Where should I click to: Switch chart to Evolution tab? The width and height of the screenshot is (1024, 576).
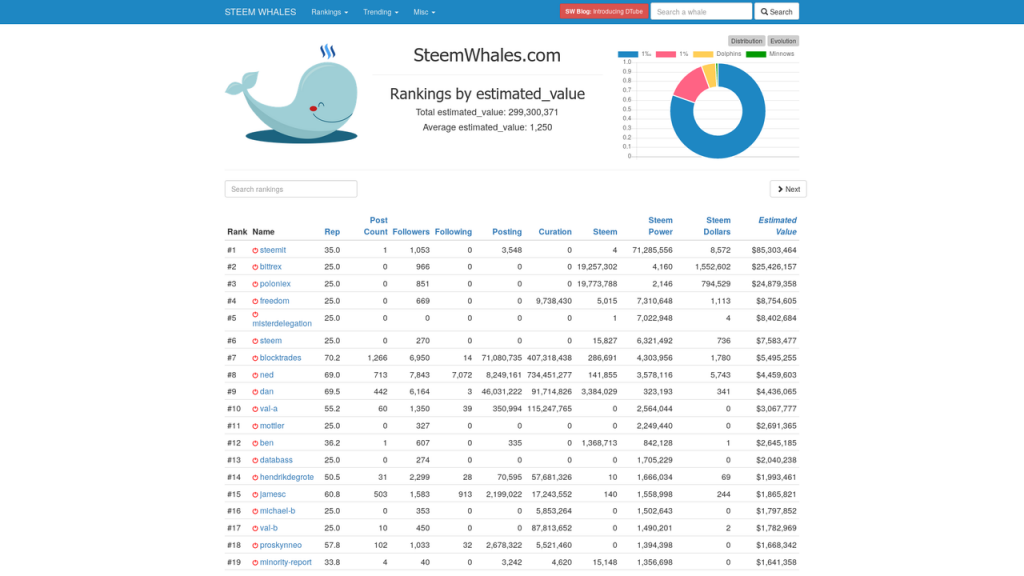[782, 40]
